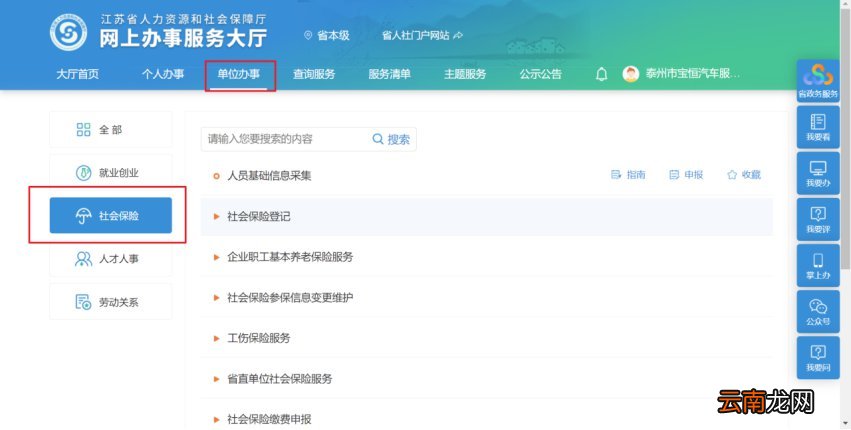Click the 我要问 help icon

point(818,353)
